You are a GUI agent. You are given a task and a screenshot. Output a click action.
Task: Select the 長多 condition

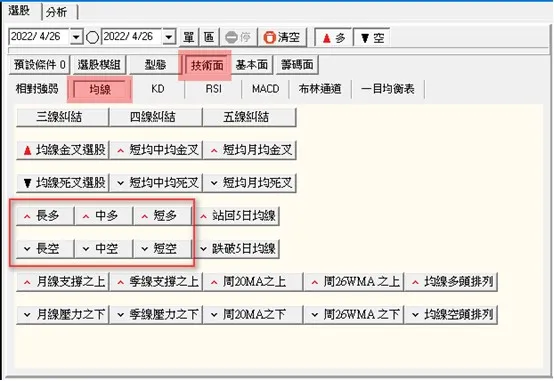click(45, 216)
